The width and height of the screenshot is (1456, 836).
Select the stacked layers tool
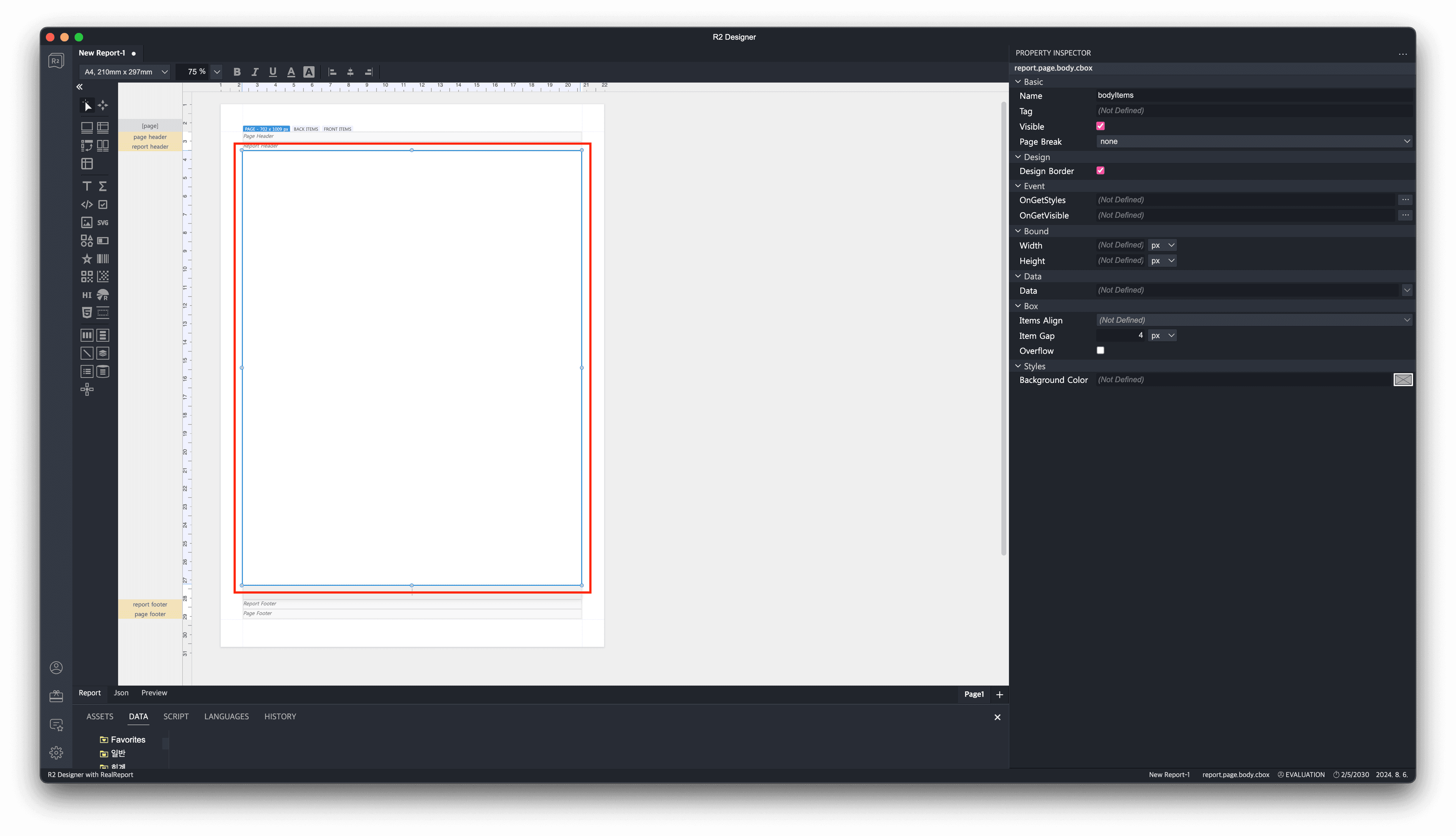point(103,354)
